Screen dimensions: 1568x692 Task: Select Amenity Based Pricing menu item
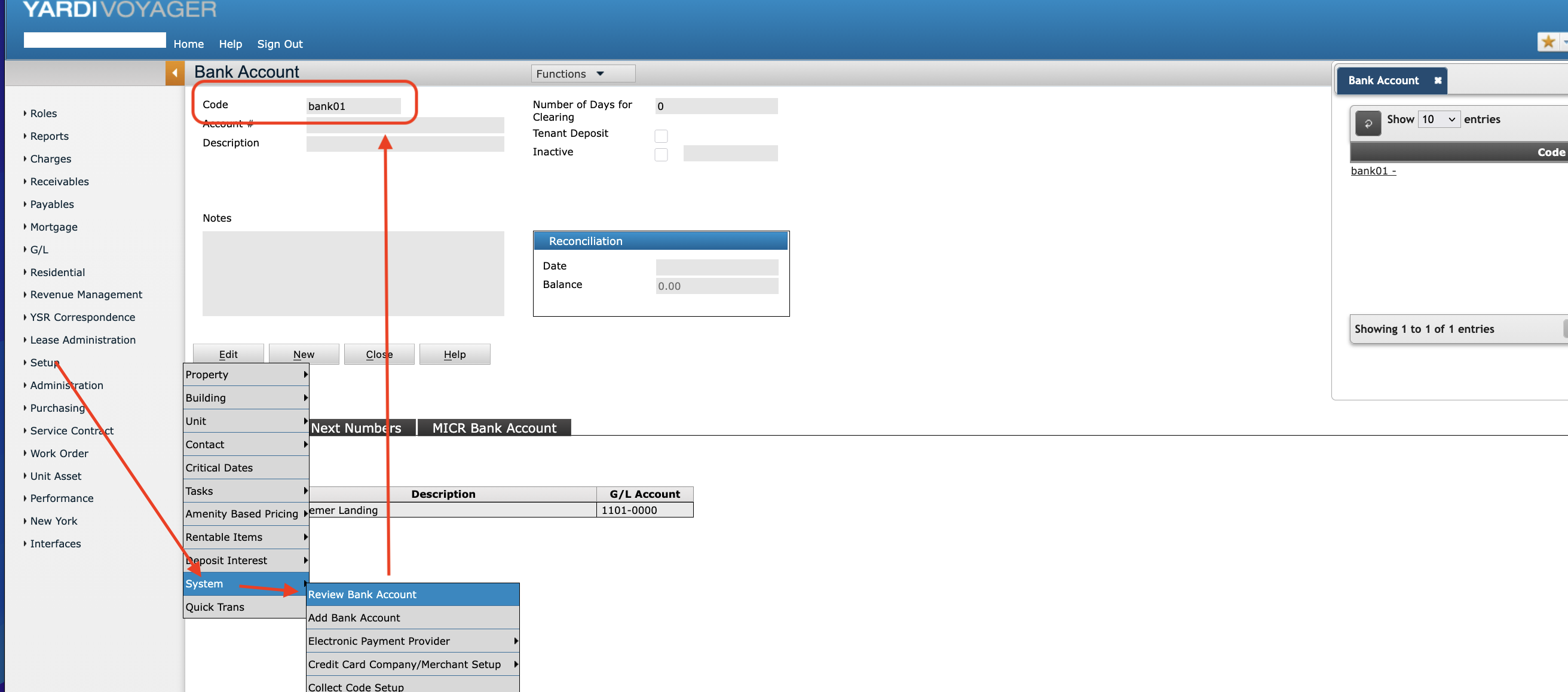tap(246, 515)
